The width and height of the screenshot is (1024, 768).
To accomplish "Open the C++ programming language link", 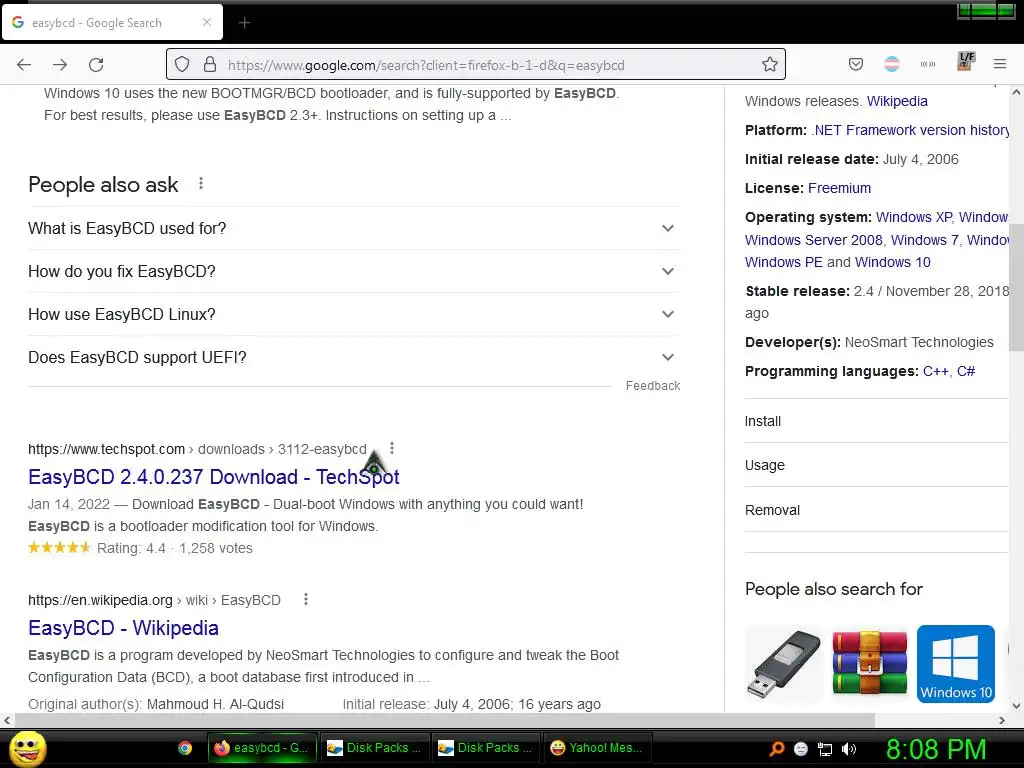I will (x=935, y=371).
